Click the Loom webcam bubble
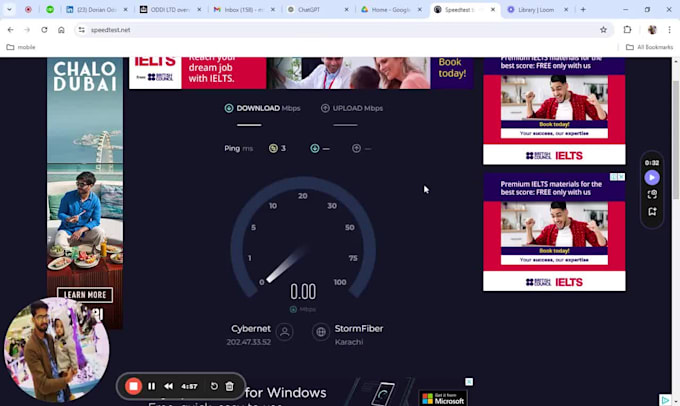Viewport: 680px width, 406px height. [x=56, y=350]
